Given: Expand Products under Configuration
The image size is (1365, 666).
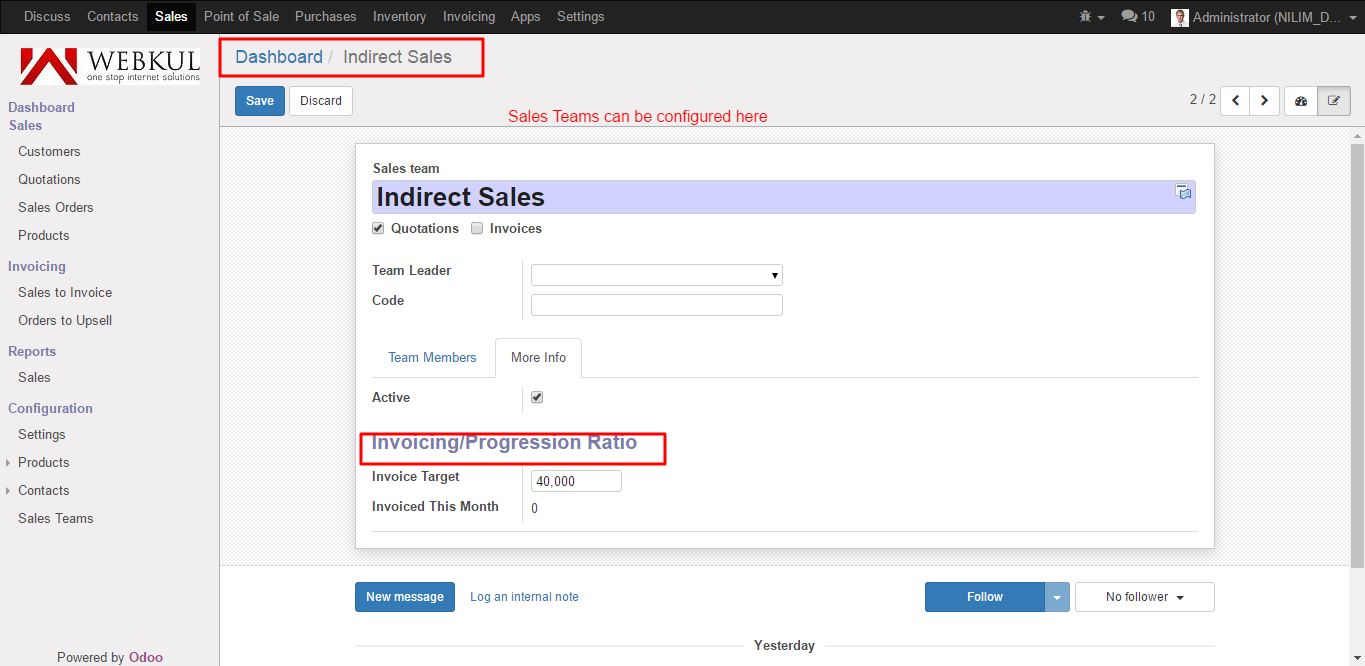Looking at the screenshot, I should (9, 463).
